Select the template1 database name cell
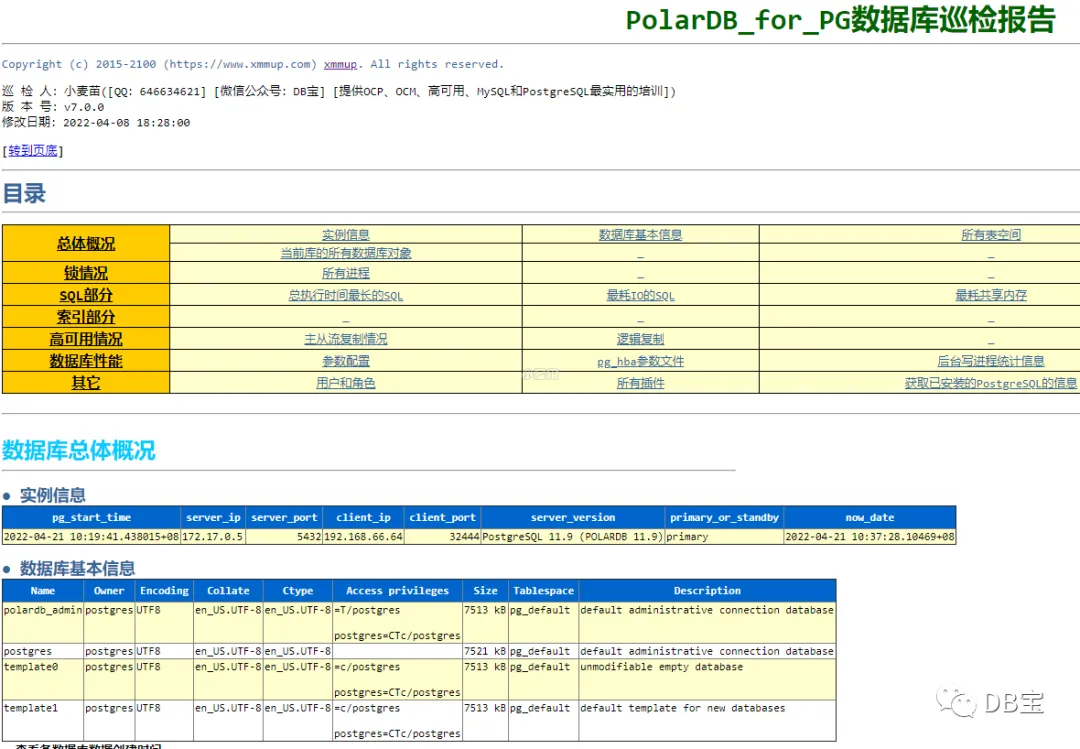1080x749 pixels. click(43, 721)
